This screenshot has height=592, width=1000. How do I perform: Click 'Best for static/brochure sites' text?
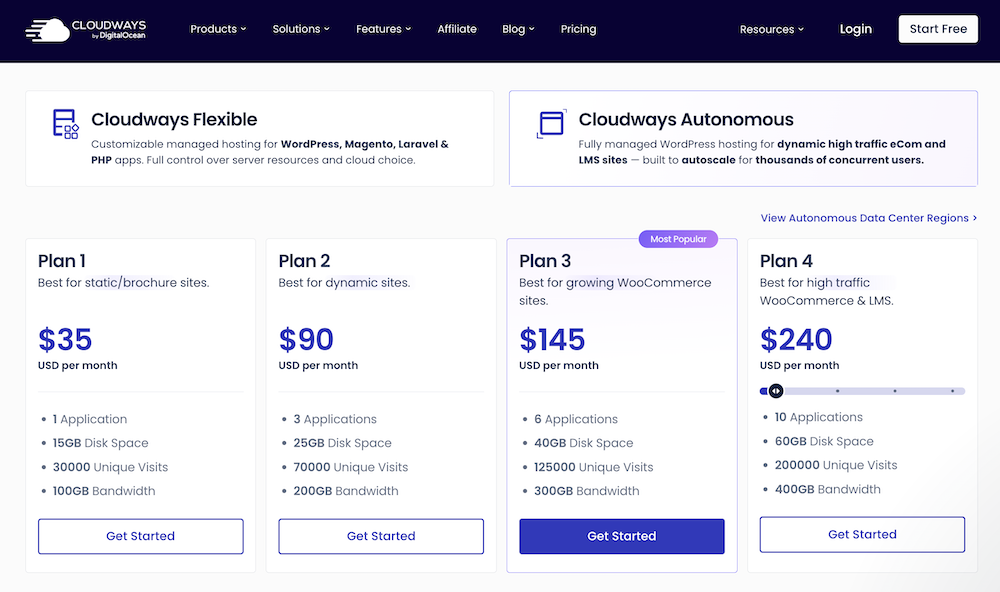[123, 283]
